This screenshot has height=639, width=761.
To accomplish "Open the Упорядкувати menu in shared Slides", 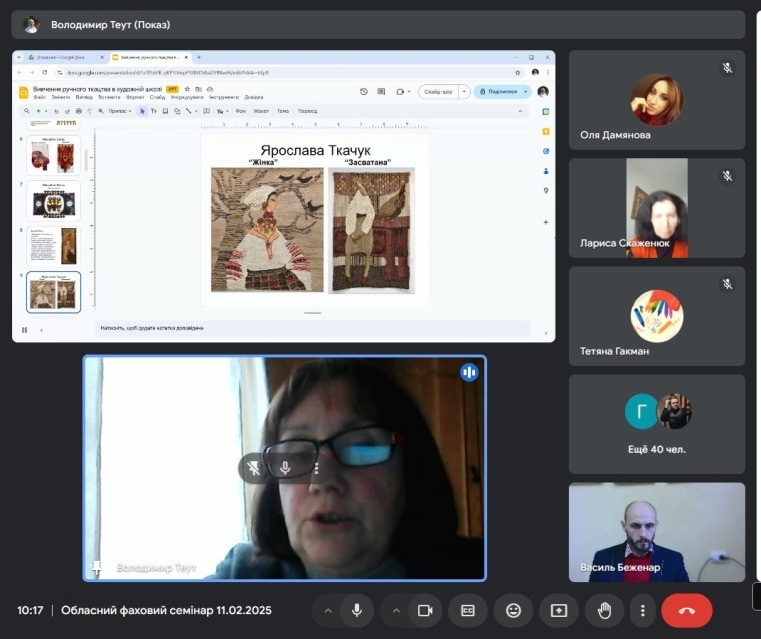I will [x=187, y=97].
